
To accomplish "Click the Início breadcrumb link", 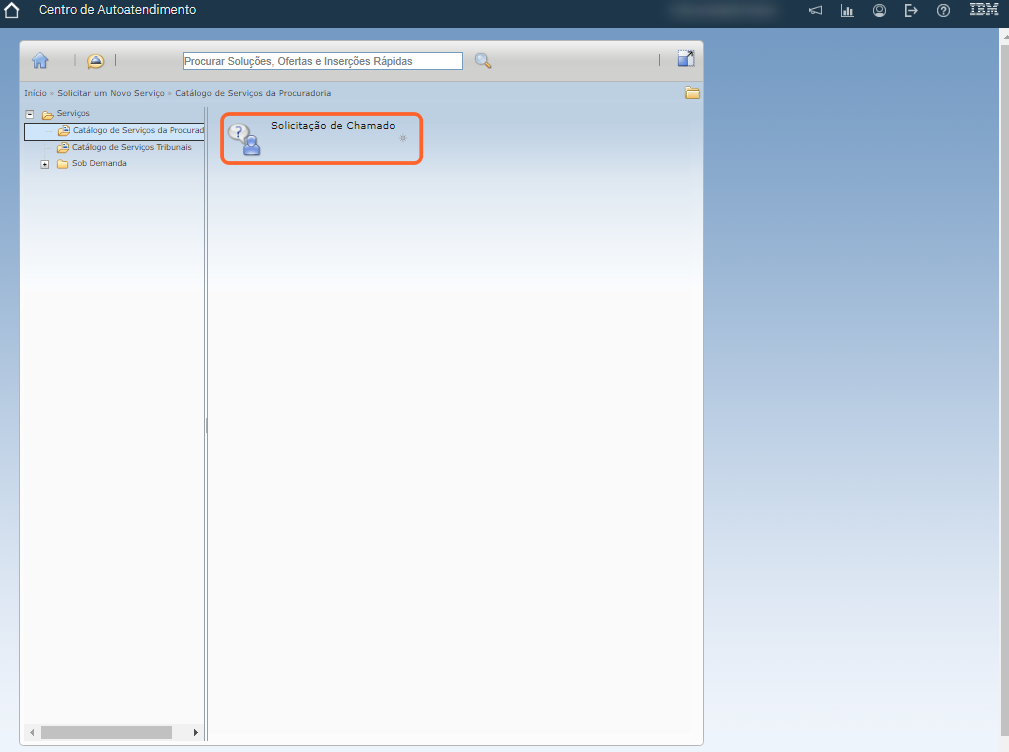I will click(35, 93).
